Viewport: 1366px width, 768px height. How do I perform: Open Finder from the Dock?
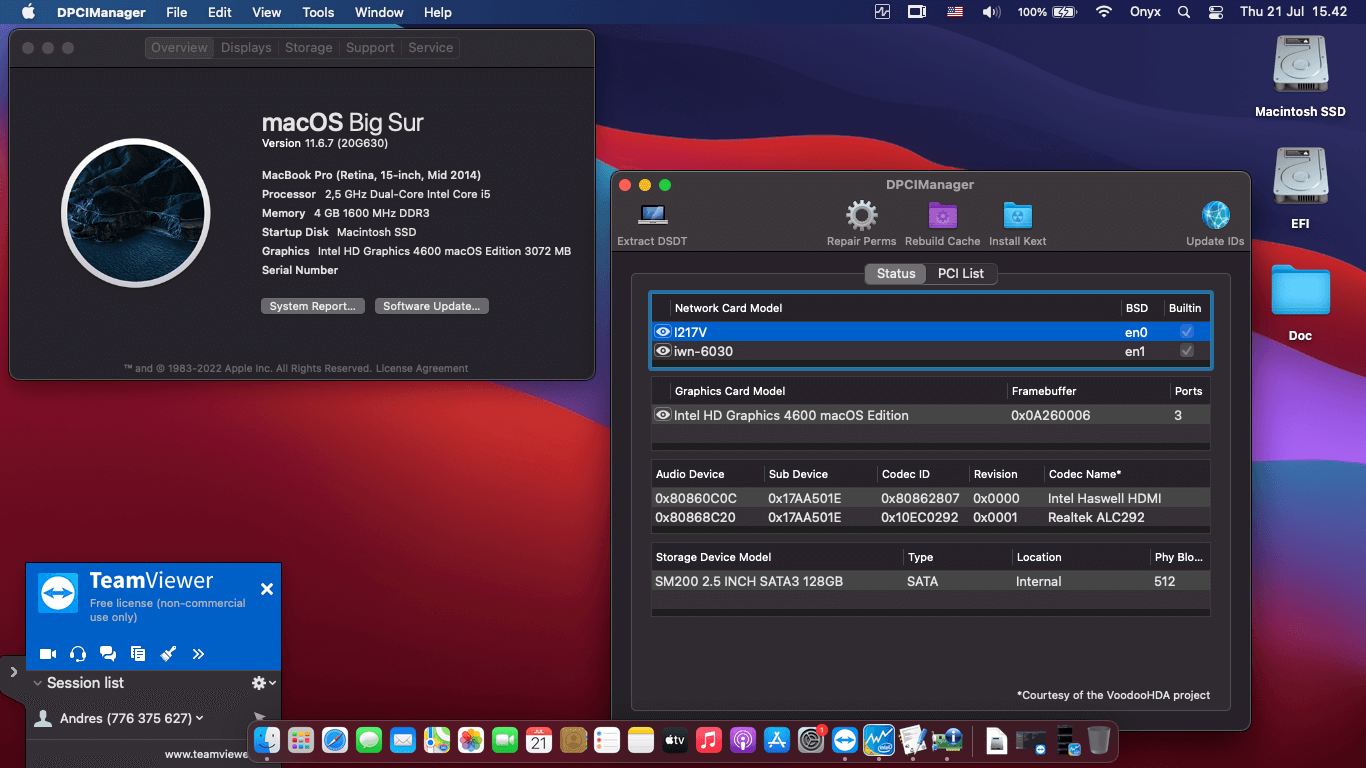[267, 740]
